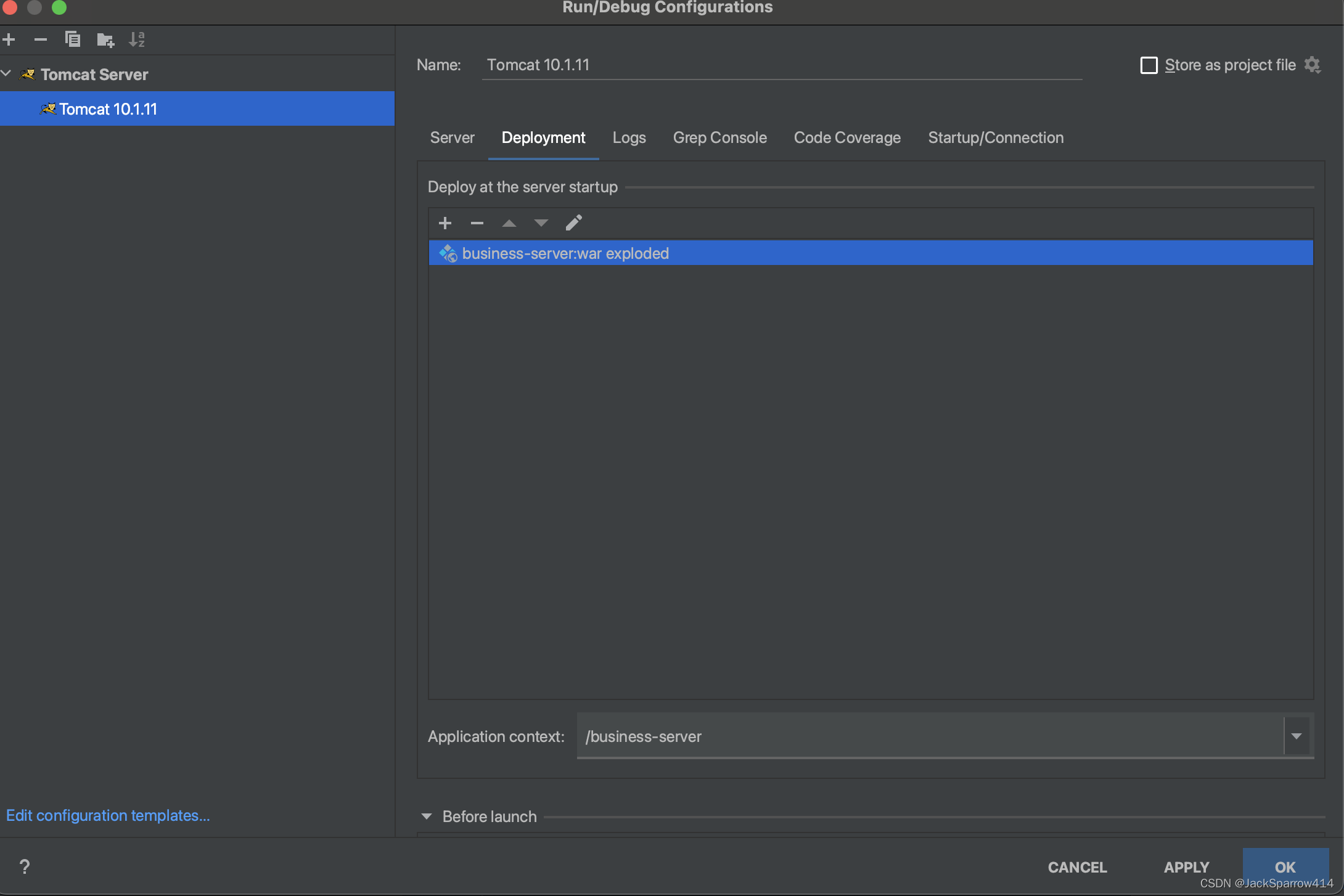Open the Application context dropdown arrow
This screenshot has height=896, width=1344.
tap(1297, 736)
